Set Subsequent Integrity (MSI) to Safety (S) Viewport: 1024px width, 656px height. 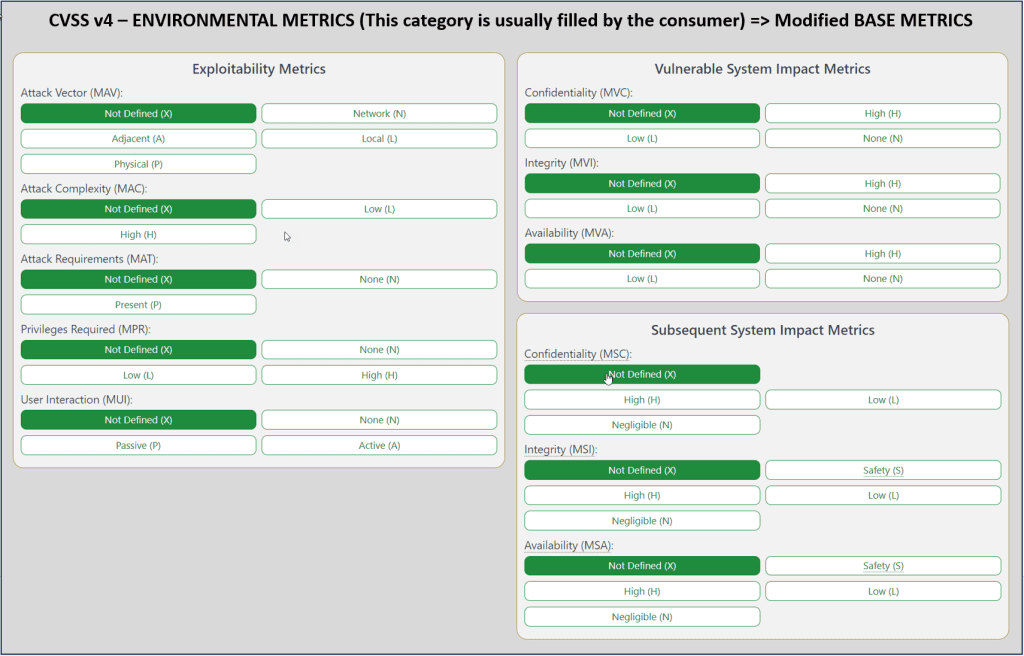click(882, 470)
